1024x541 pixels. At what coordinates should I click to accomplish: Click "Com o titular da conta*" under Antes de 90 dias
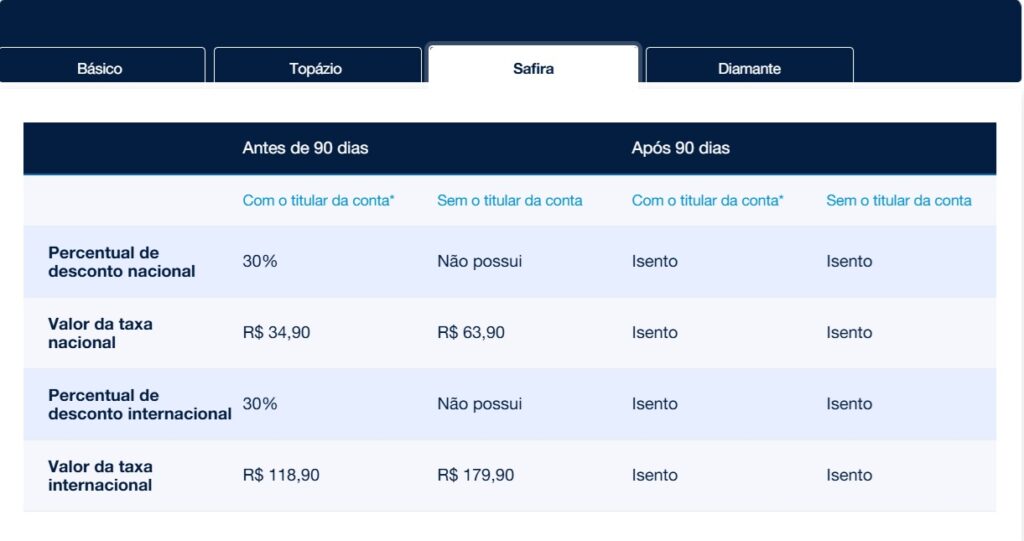[x=318, y=200]
